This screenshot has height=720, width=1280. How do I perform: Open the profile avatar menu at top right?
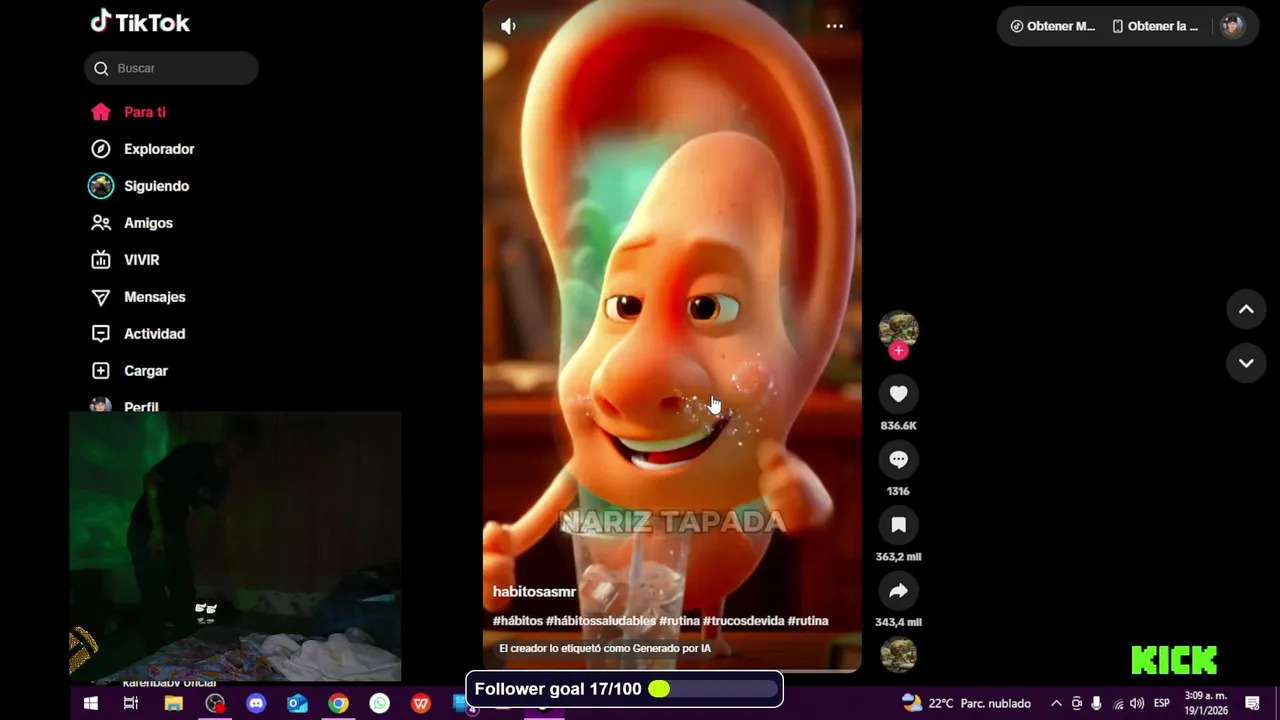coord(1232,26)
